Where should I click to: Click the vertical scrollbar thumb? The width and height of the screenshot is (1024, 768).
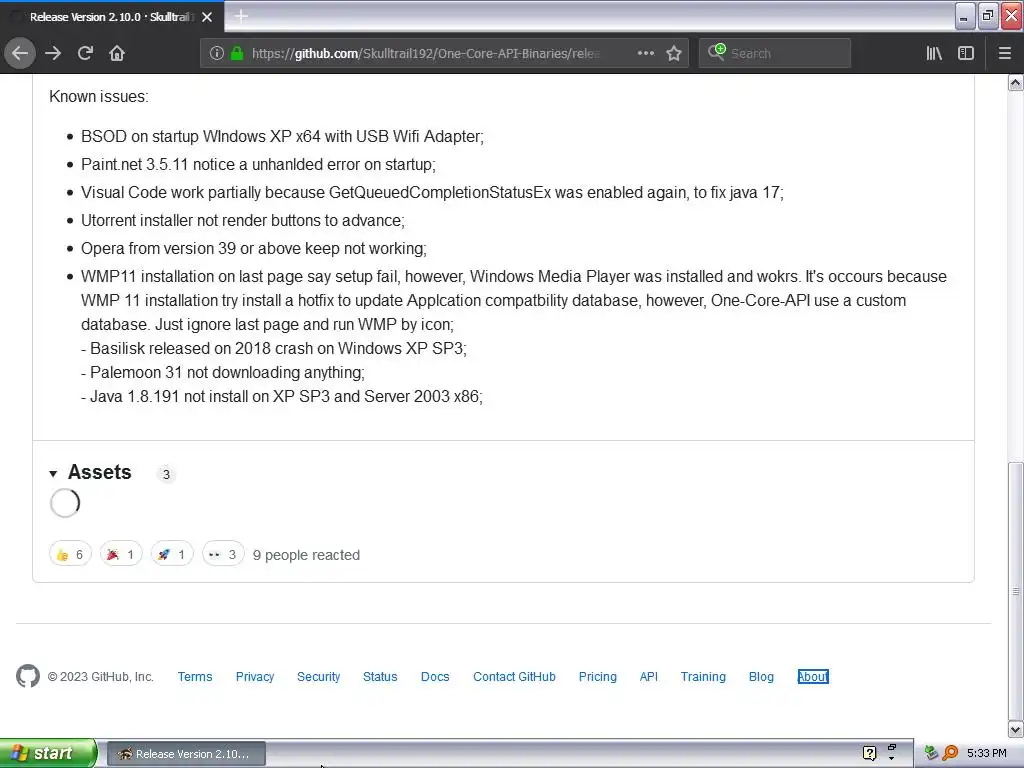(1016, 590)
